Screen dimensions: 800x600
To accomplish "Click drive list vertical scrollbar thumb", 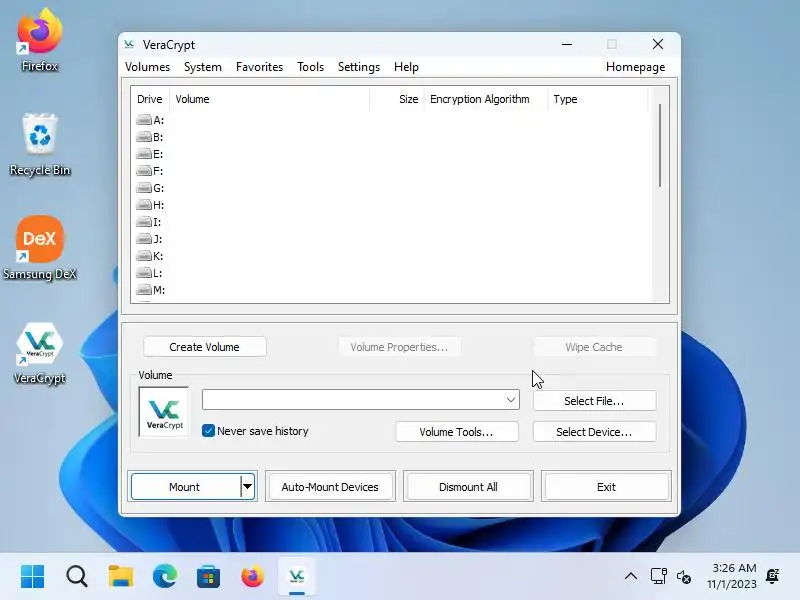I will (660, 145).
